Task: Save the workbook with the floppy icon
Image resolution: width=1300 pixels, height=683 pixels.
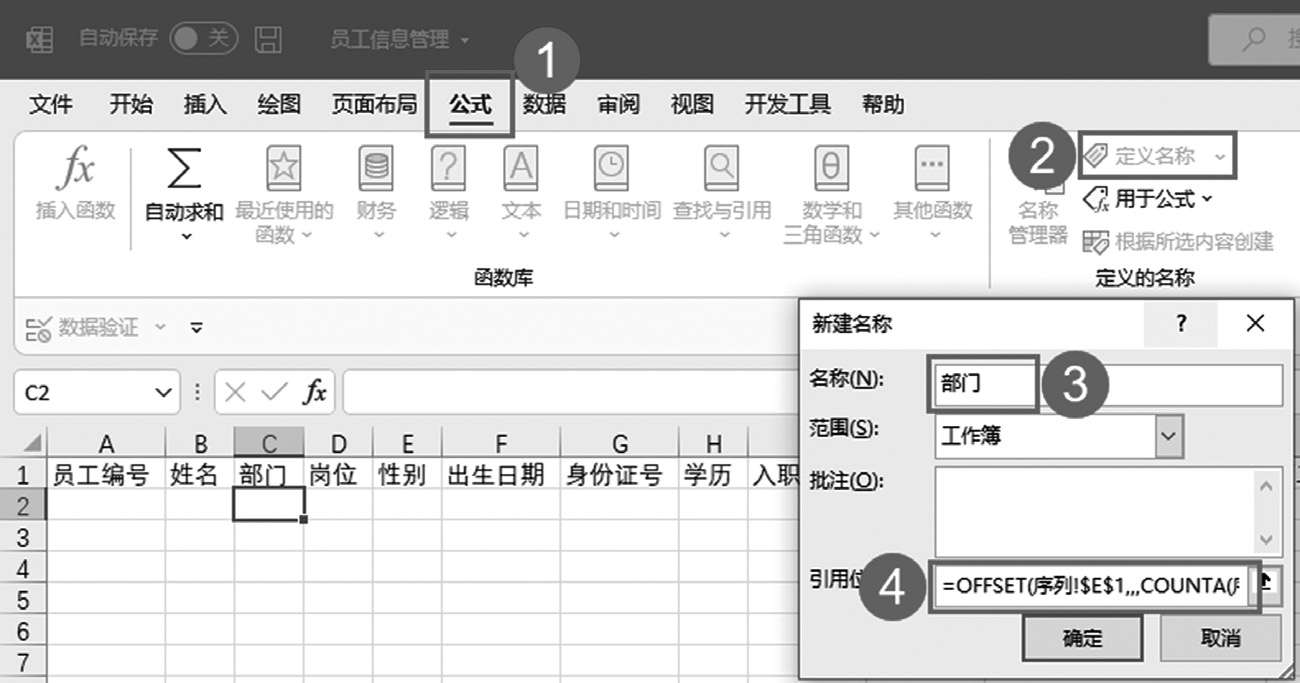Action: click(x=267, y=40)
